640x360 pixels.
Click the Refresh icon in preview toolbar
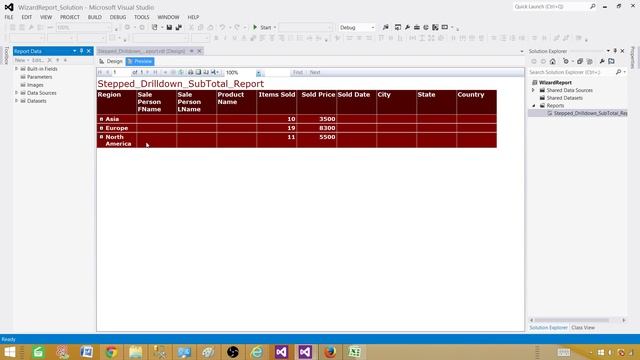pyautogui.click(x=181, y=72)
